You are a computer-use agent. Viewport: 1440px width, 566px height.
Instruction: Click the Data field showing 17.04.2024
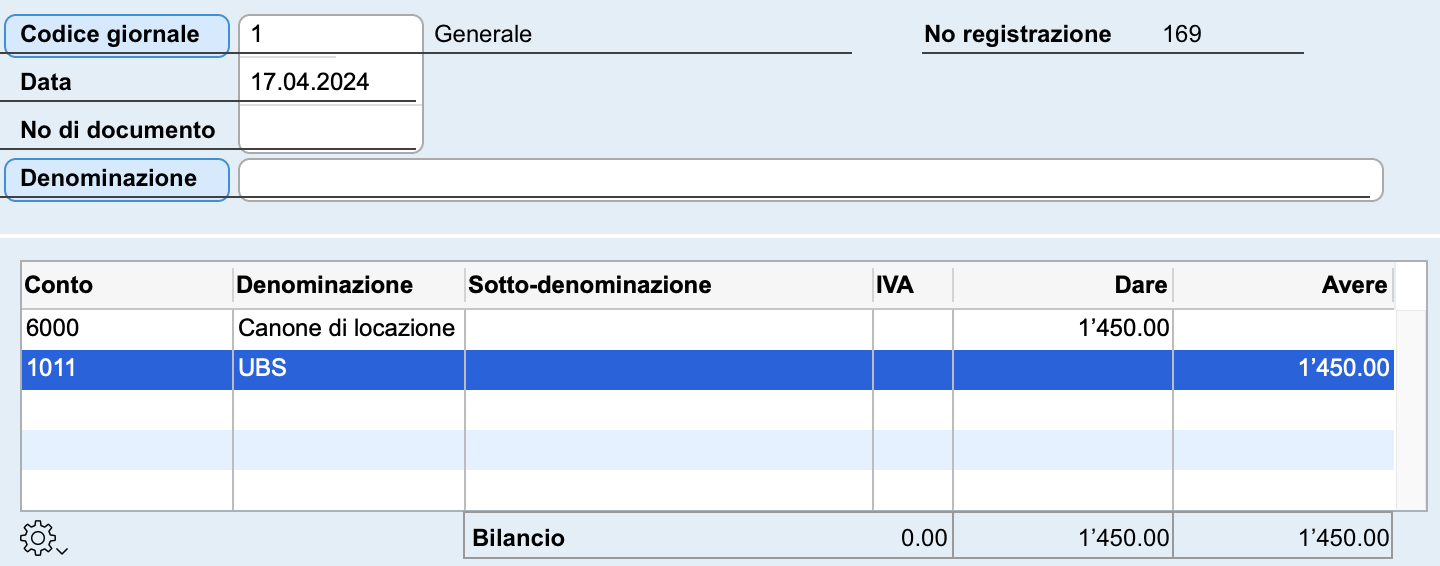point(330,82)
